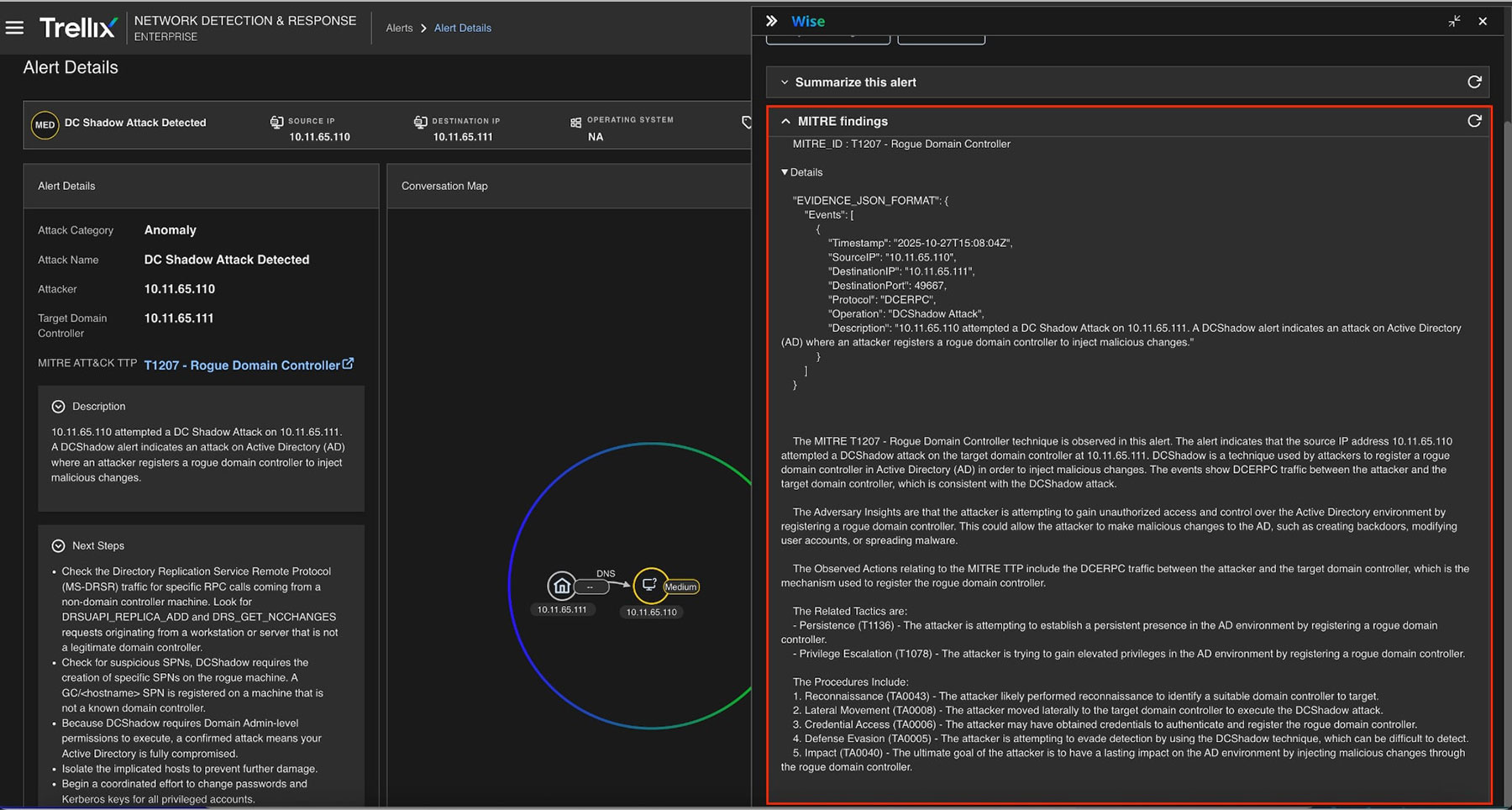The height and width of the screenshot is (810, 1512).
Task: Click the Medium label on the conversation map
Action: coord(680,587)
